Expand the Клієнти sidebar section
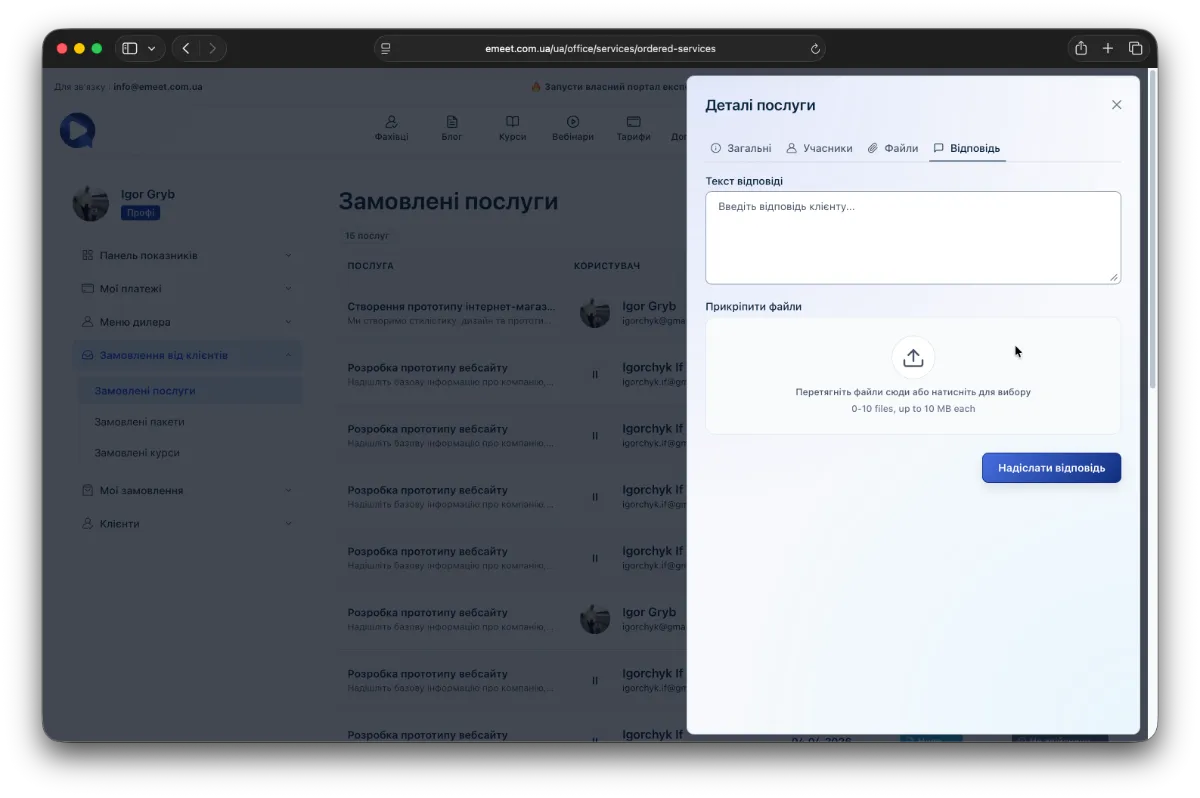Image resolution: width=1200 pixels, height=798 pixels. tap(187, 524)
